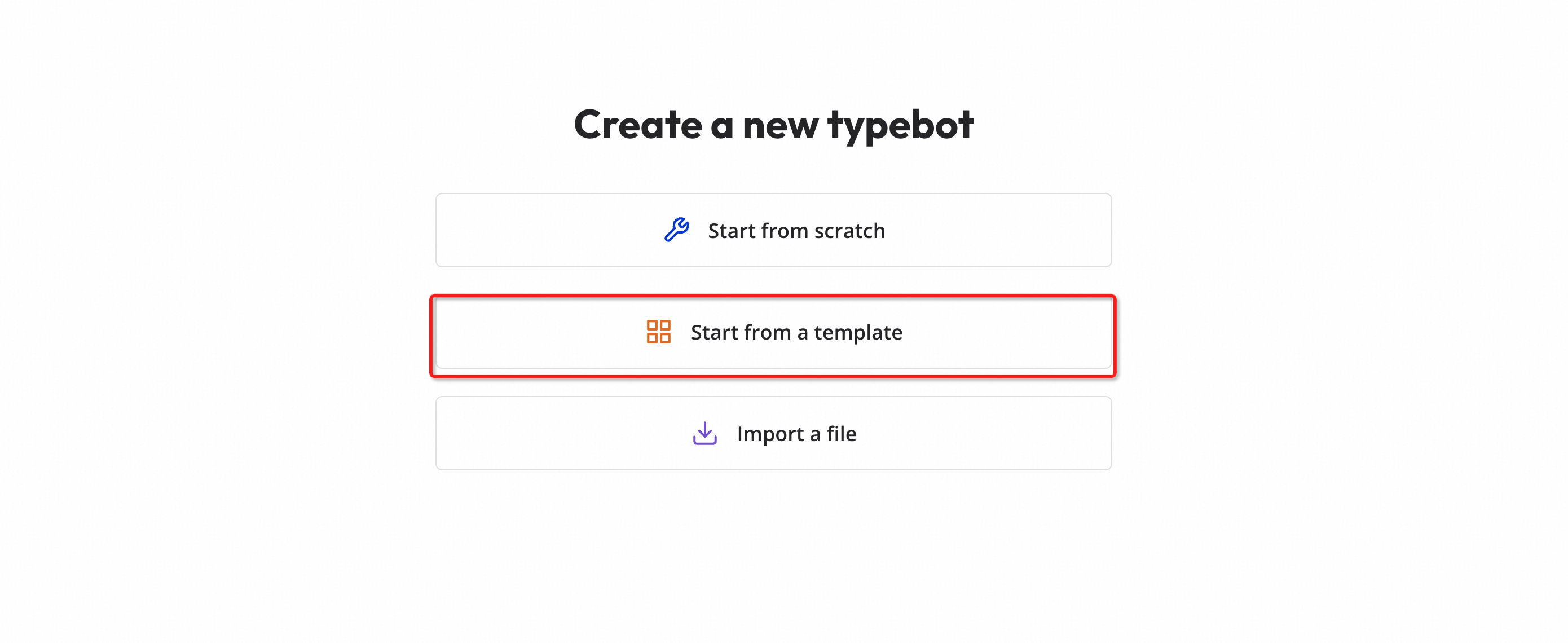The height and width of the screenshot is (643, 1568).
Task: Open the template gallery via its button
Action: (x=773, y=332)
